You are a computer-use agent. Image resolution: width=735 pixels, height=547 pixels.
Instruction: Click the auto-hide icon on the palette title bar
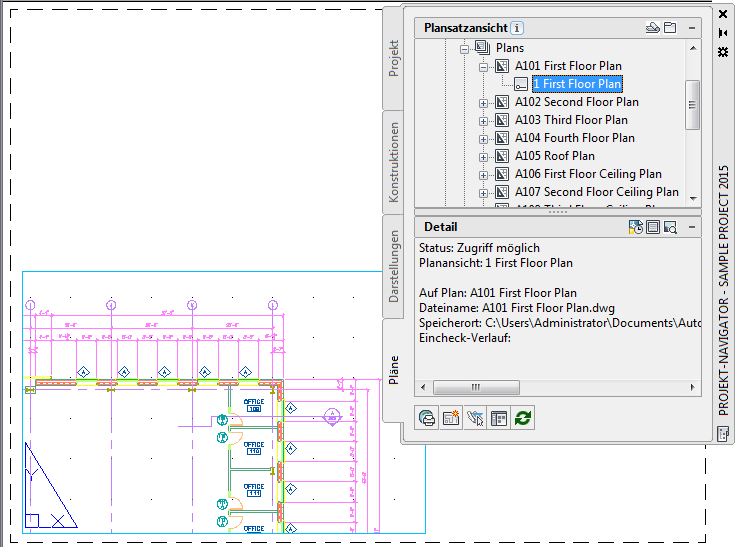[x=723, y=33]
